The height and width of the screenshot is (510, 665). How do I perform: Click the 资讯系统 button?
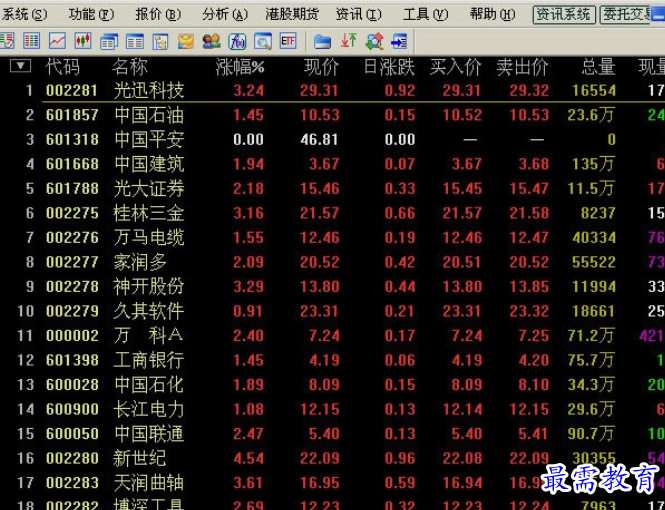[x=564, y=15]
